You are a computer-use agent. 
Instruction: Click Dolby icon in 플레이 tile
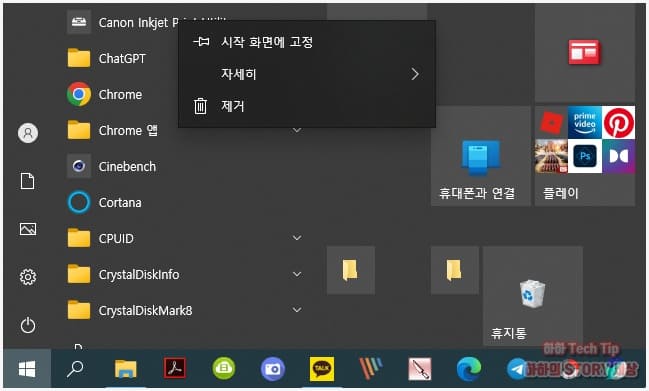tap(618, 156)
